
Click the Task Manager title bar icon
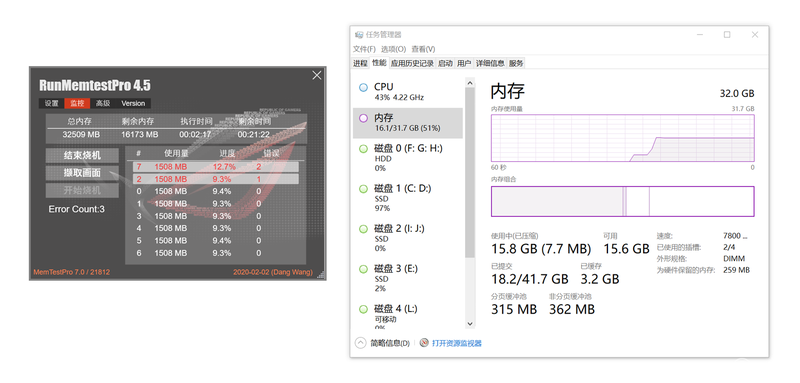pyautogui.click(x=359, y=35)
